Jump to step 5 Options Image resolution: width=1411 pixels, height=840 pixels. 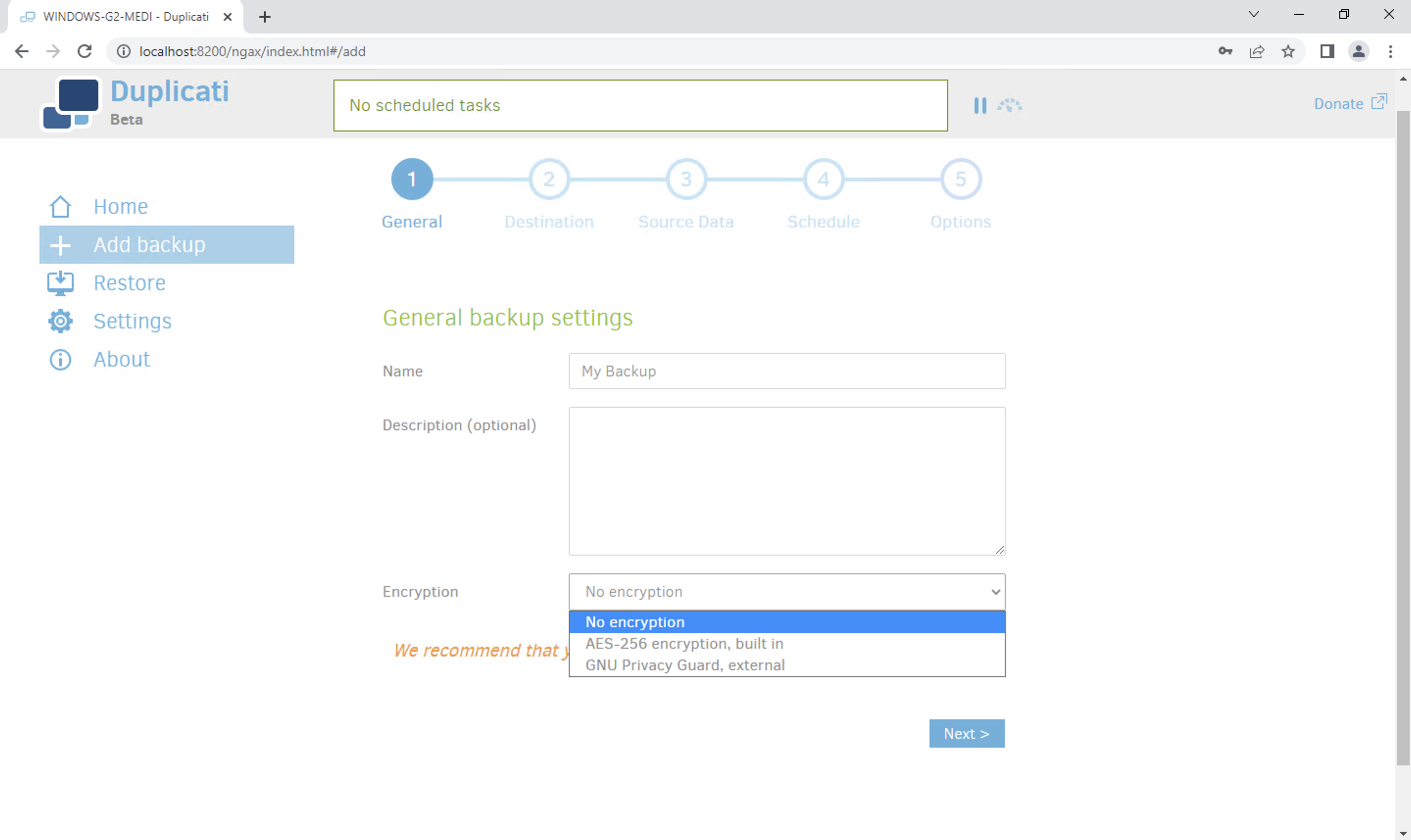pyautogui.click(x=960, y=179)
